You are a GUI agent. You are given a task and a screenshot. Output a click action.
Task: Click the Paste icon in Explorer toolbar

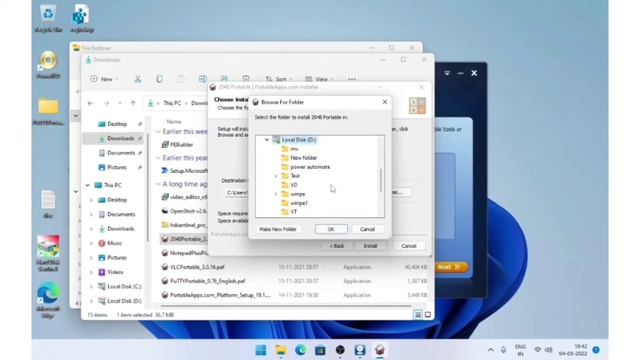pos(181,79)
